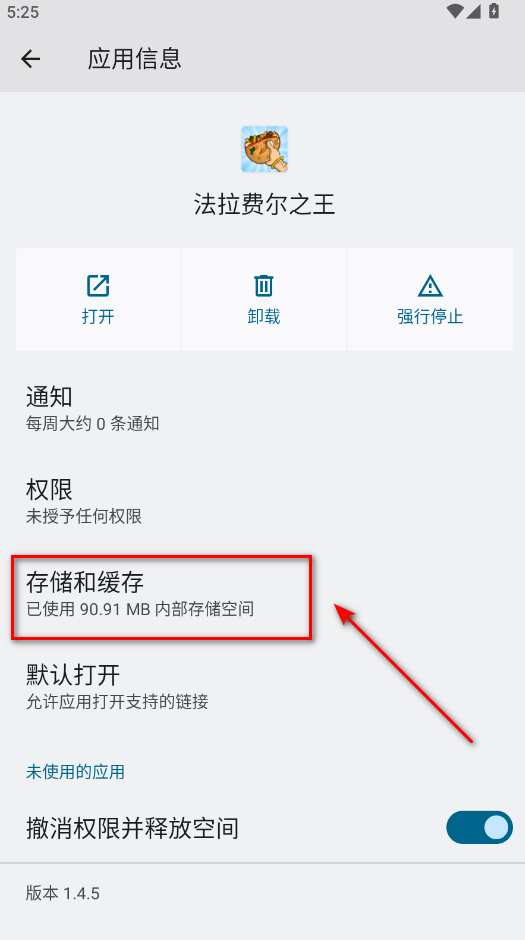The height and width of the screenshot is (940, 525).
Task: Tap the 卸载 button label
Action: [x=264, y=317]
